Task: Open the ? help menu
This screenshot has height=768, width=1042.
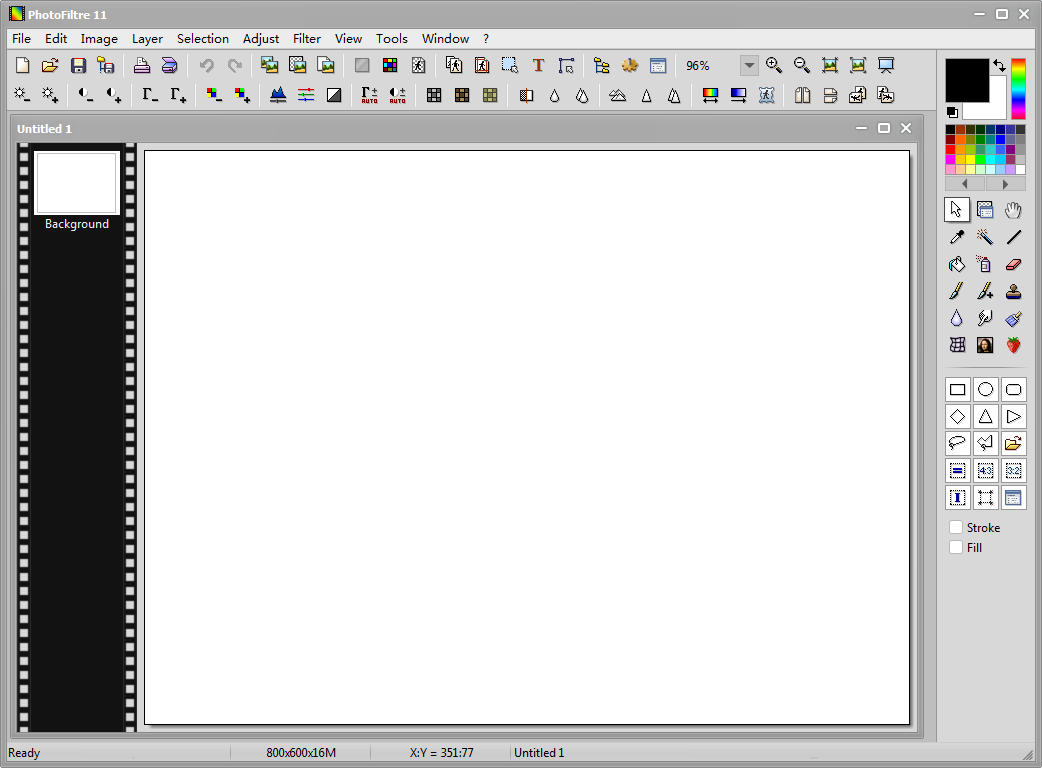Action: tap(486, 39)
